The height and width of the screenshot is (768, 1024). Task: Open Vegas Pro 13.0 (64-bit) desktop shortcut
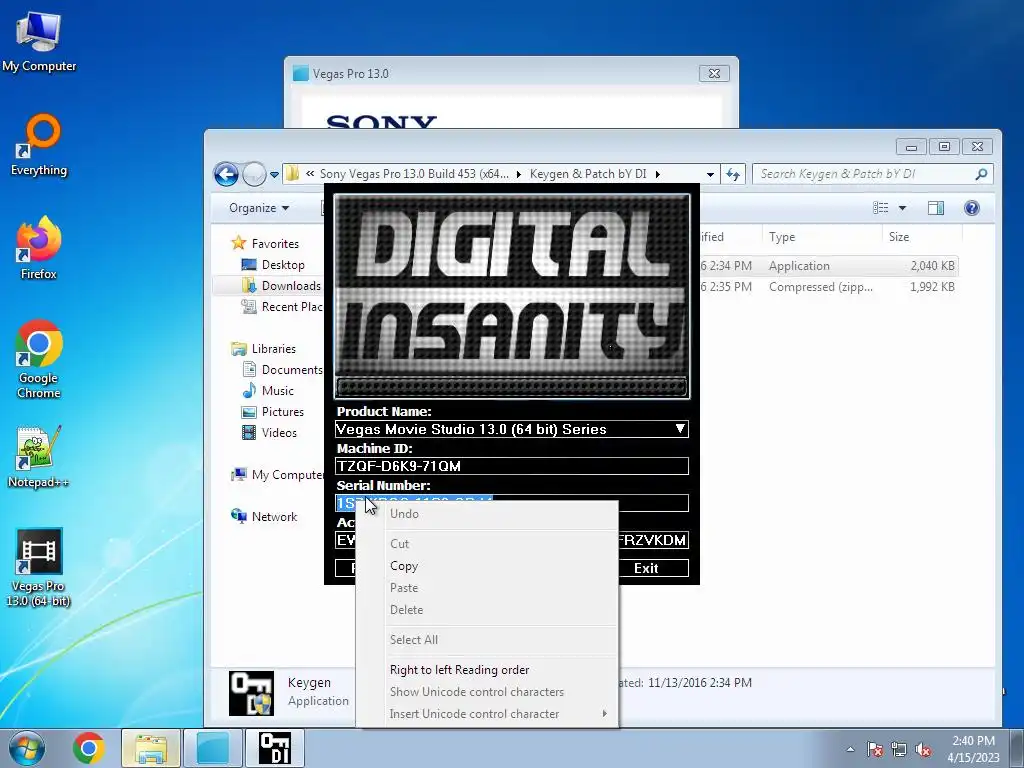(39, 568)
